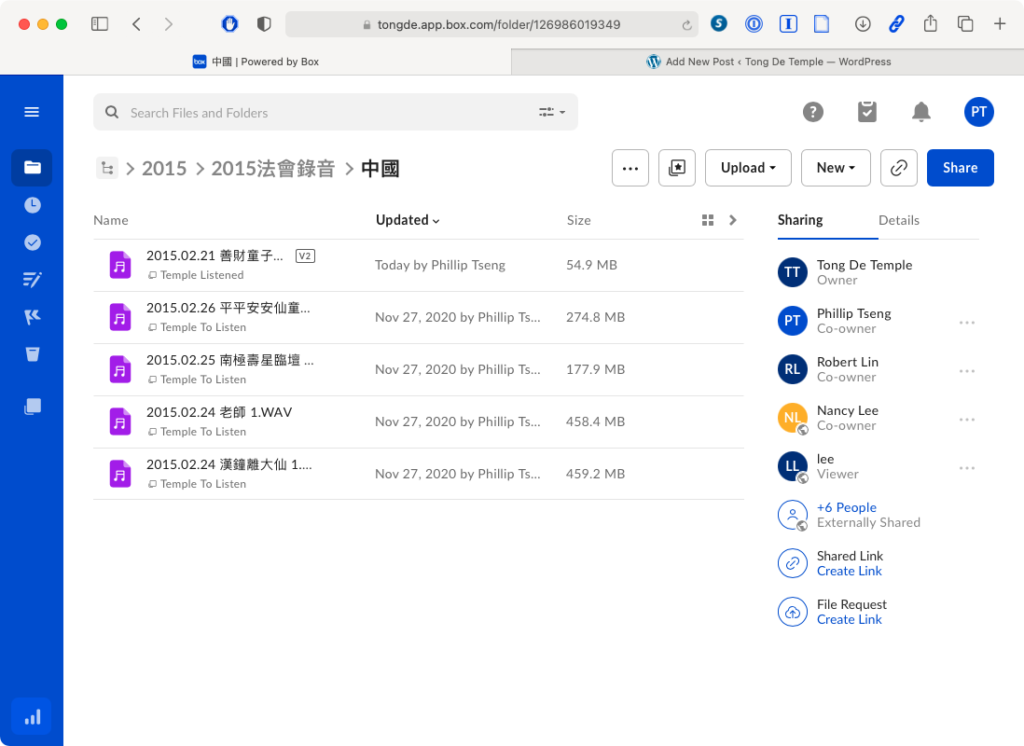The height and width of the screenshot is (746, 1024).
Task: Open the Insights bar chart icon at sidebar bottom
Action: point(32,716)
